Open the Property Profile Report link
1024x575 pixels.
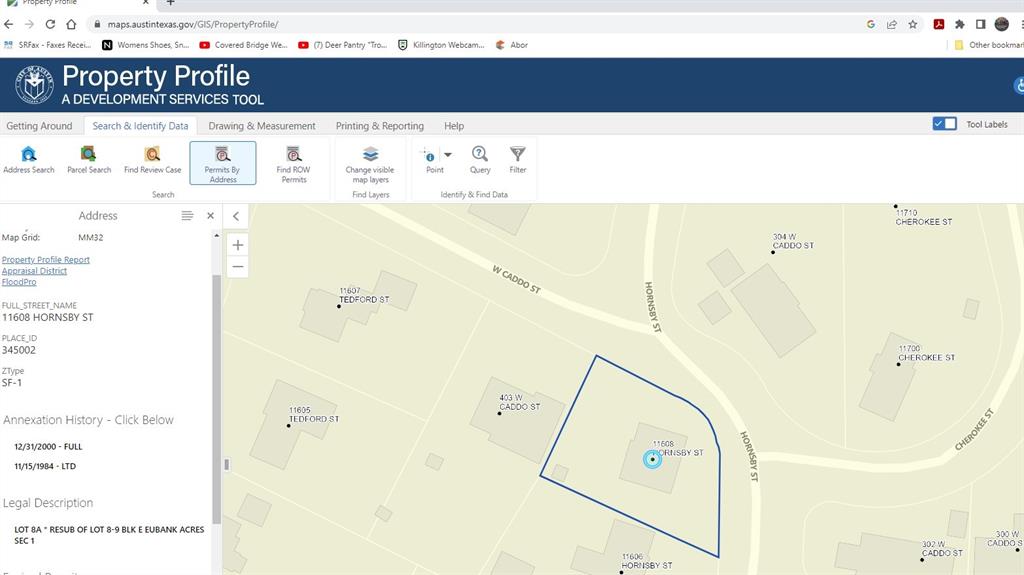point(46,259)
